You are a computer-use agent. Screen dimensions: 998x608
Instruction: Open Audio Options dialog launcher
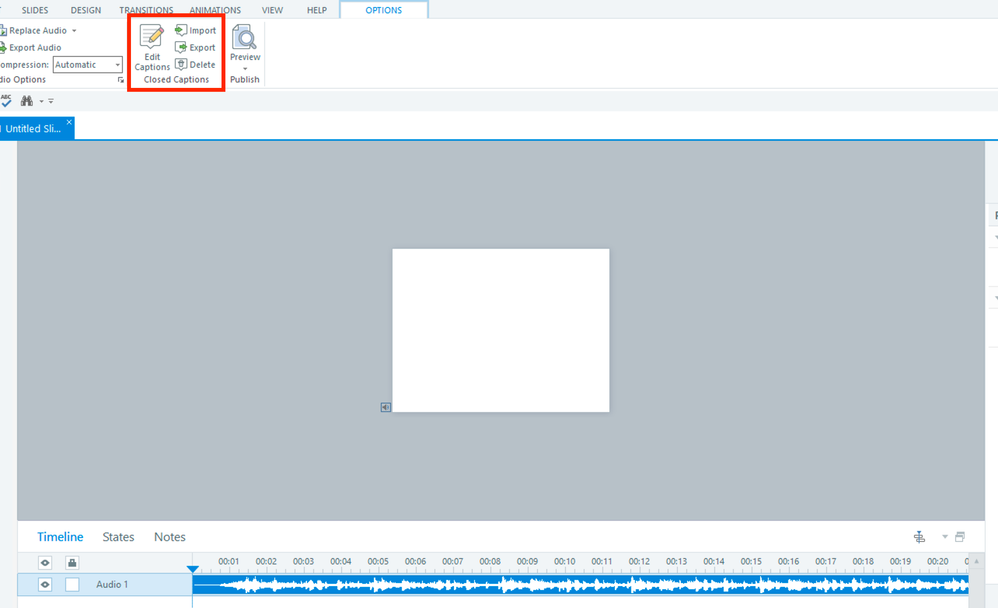tap(120, 80)
